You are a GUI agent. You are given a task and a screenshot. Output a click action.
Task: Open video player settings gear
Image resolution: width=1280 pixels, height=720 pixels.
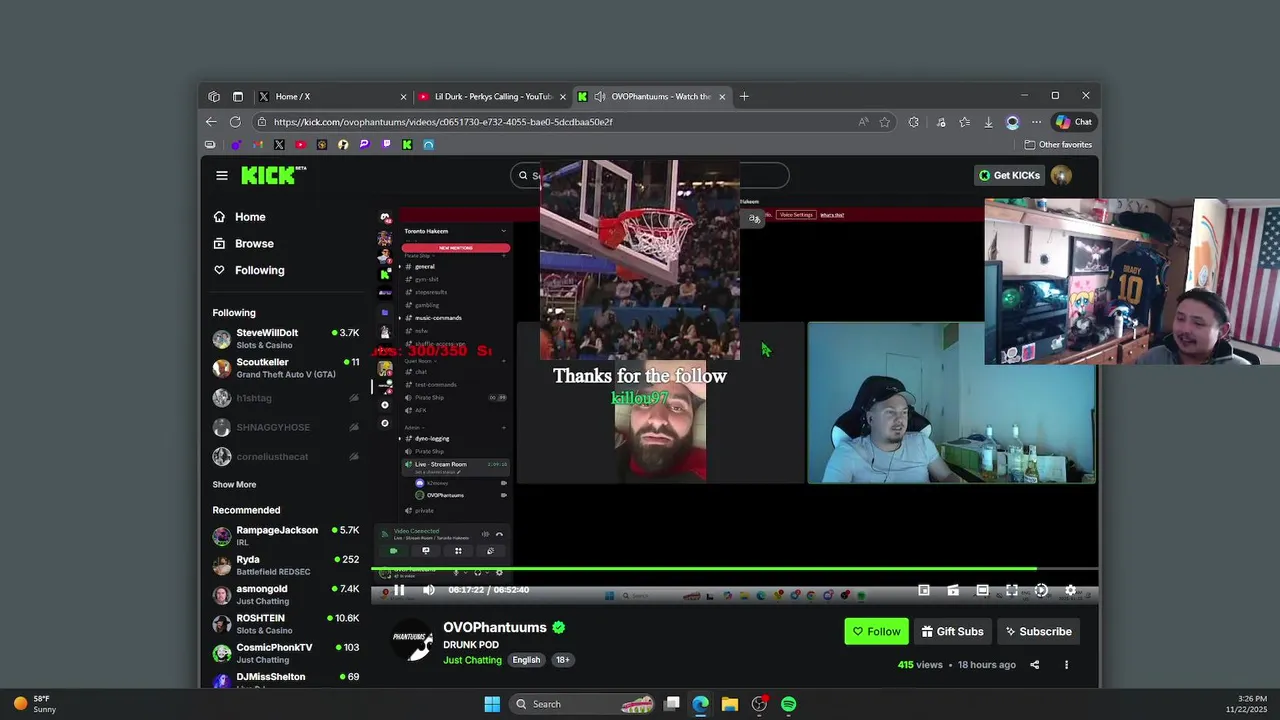1070,590
